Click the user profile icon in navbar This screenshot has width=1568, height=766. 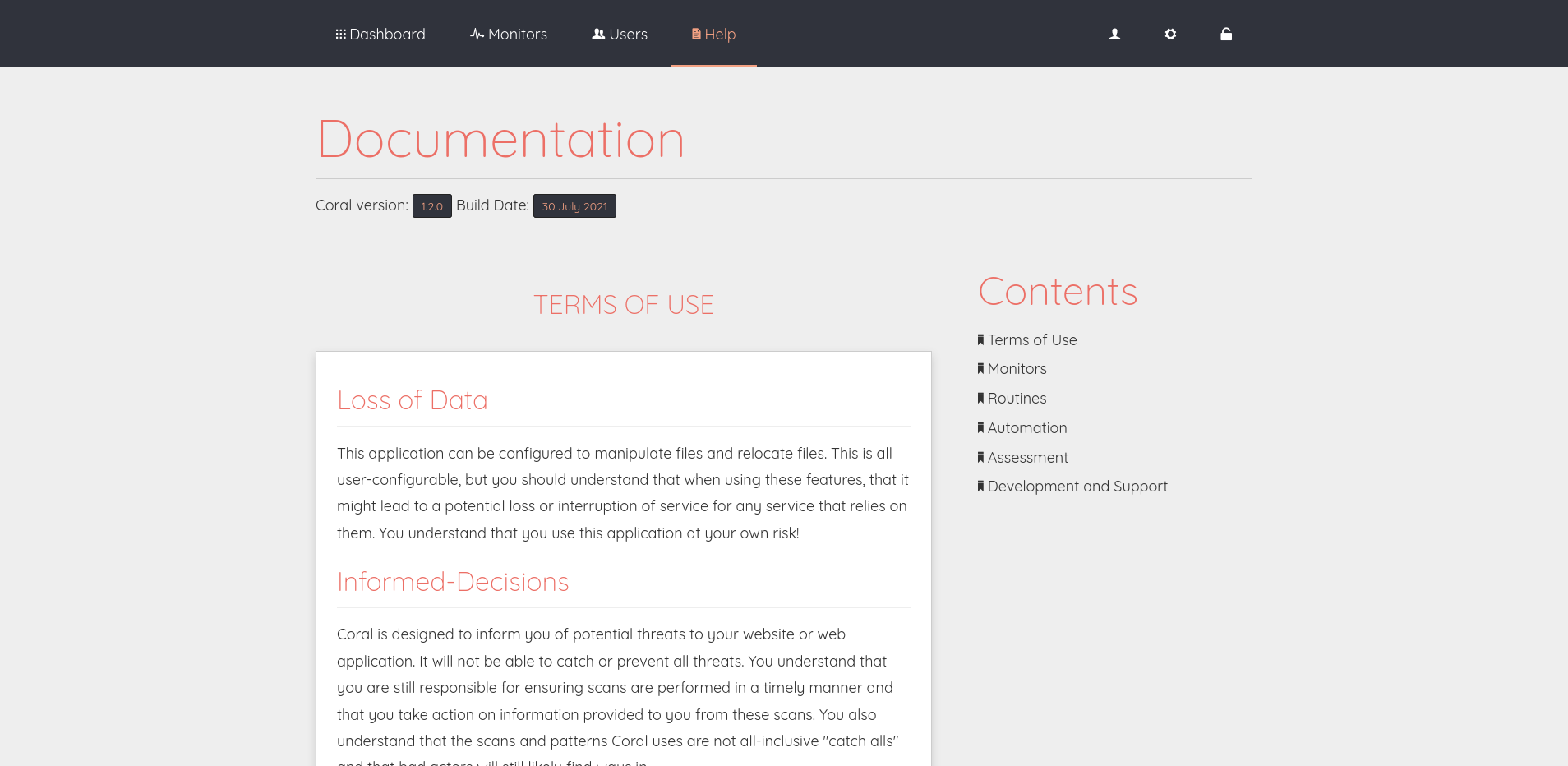(x=1114, y=34)
